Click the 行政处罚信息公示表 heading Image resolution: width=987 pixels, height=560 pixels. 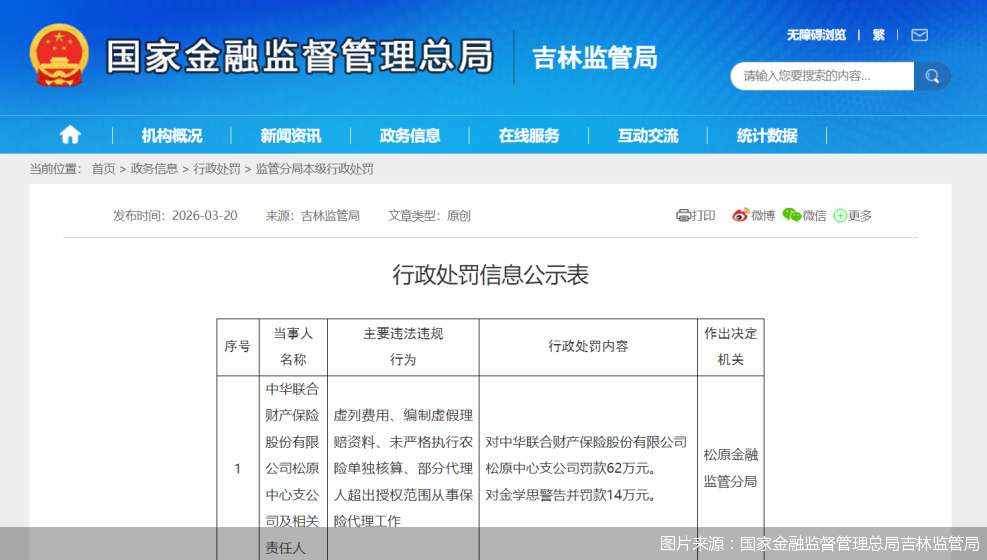click(x=490, y=275)
